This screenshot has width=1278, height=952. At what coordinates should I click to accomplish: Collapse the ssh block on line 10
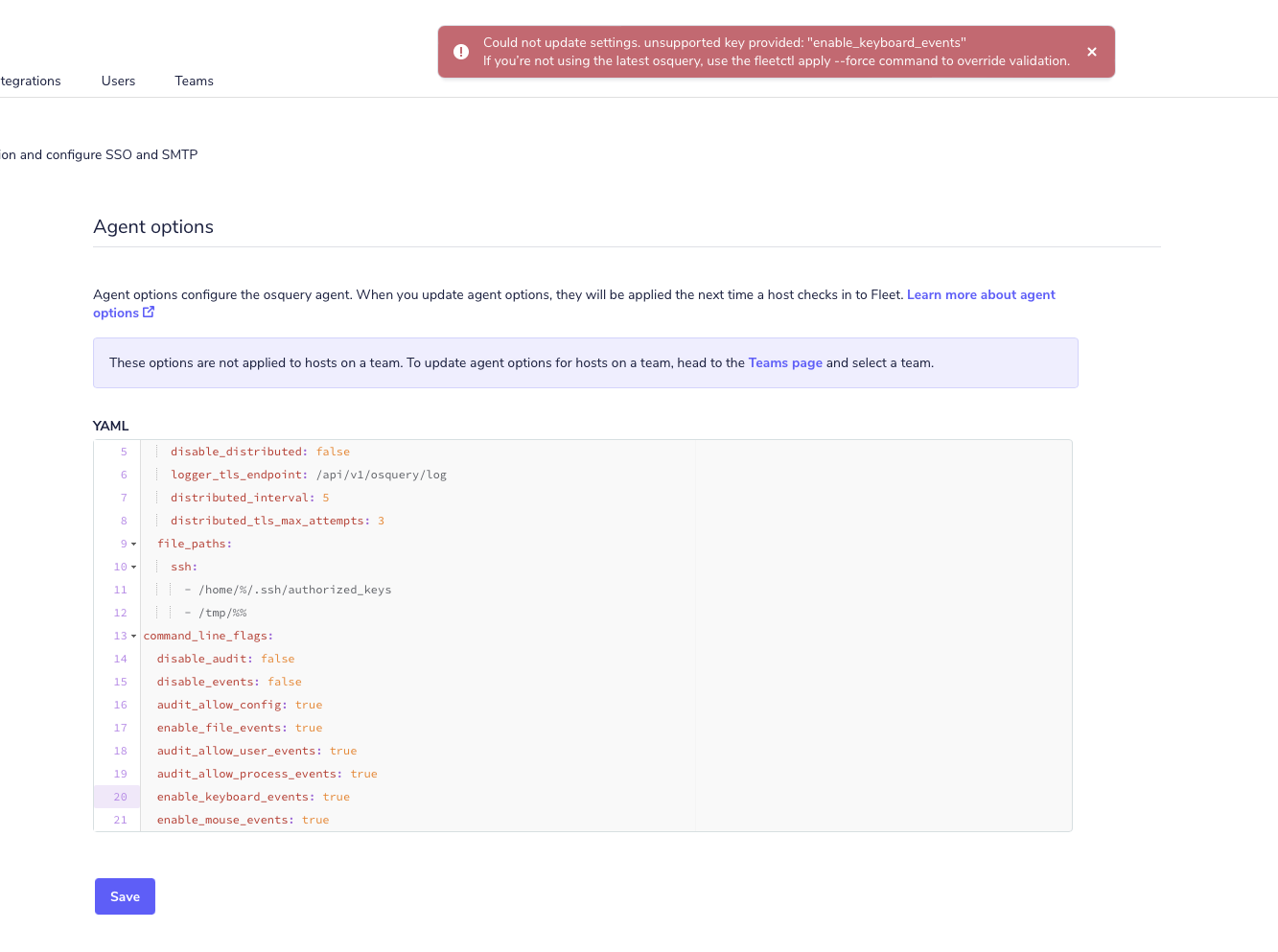click(133, 567)
